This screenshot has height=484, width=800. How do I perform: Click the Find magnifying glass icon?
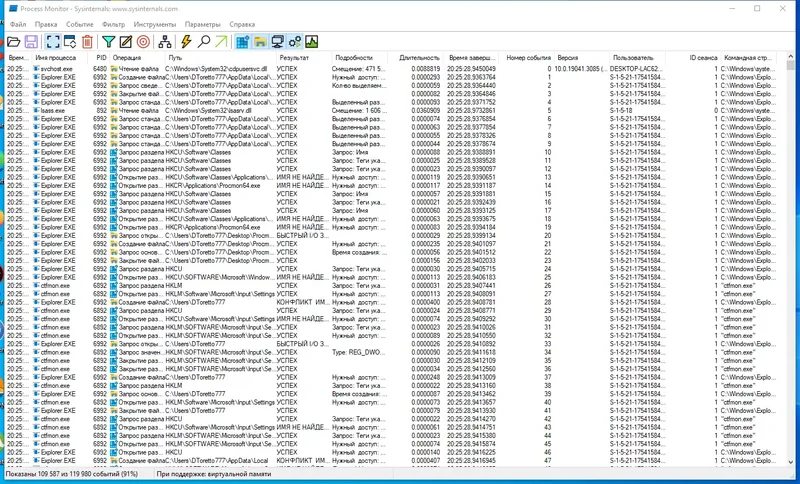coord(203,42)
